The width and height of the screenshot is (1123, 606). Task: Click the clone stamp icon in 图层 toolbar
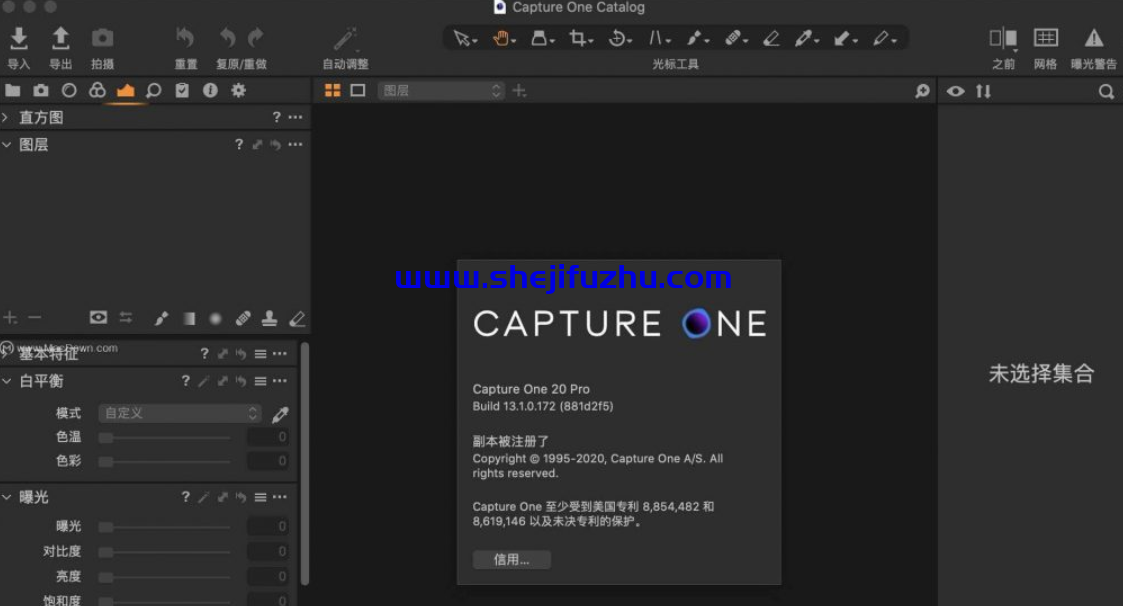point(269,318)
